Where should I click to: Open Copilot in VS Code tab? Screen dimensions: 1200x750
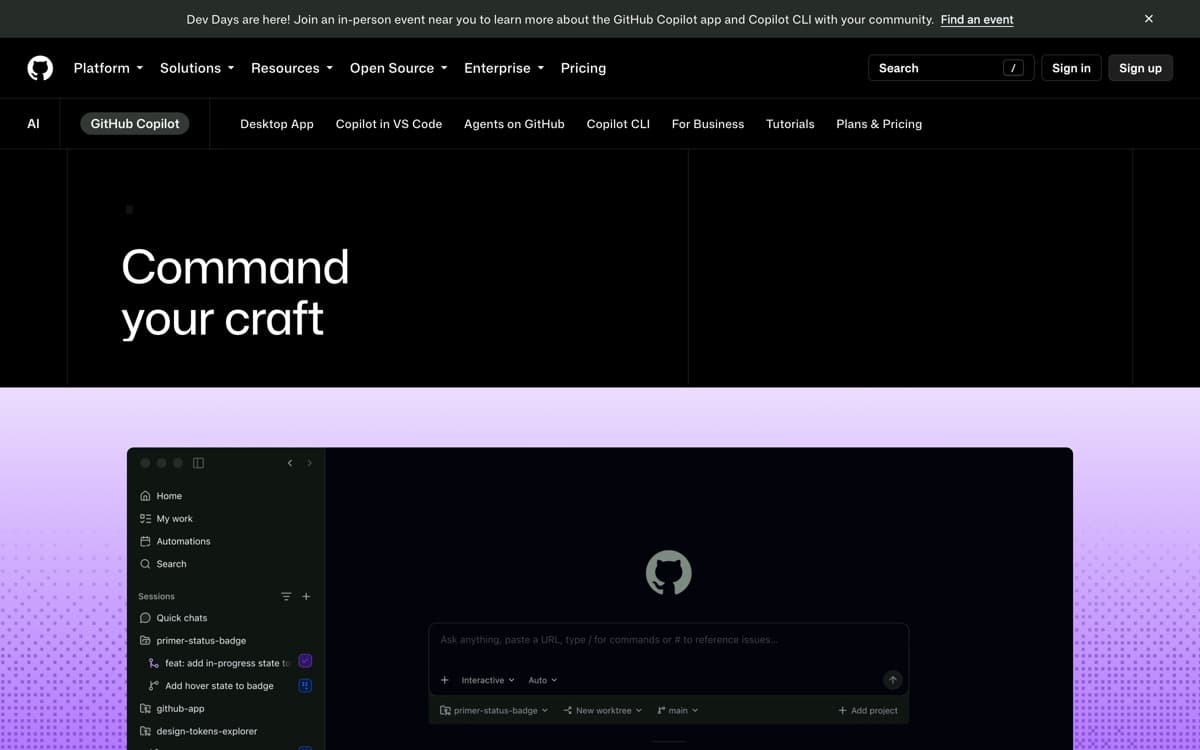coord(389,124)
